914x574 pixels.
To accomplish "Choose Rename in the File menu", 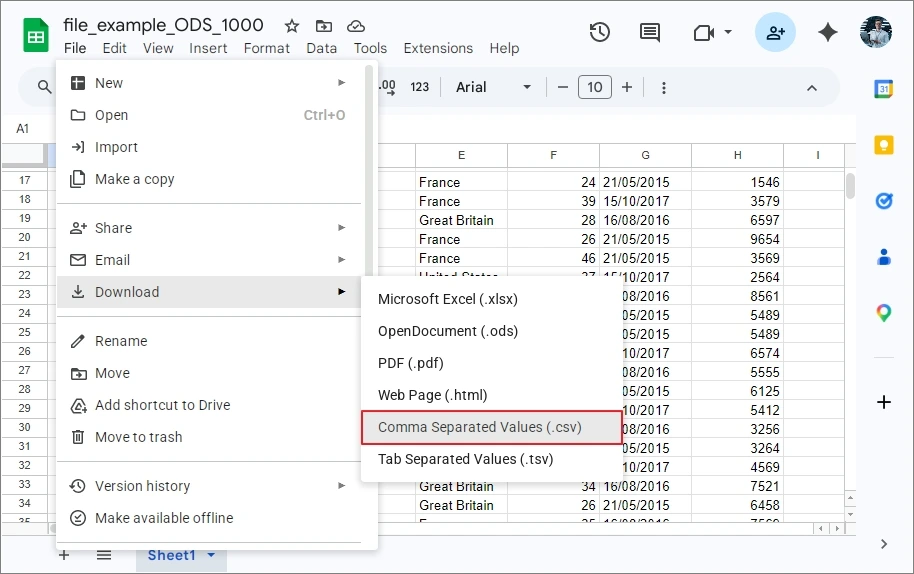I will [x=209, y=341].
